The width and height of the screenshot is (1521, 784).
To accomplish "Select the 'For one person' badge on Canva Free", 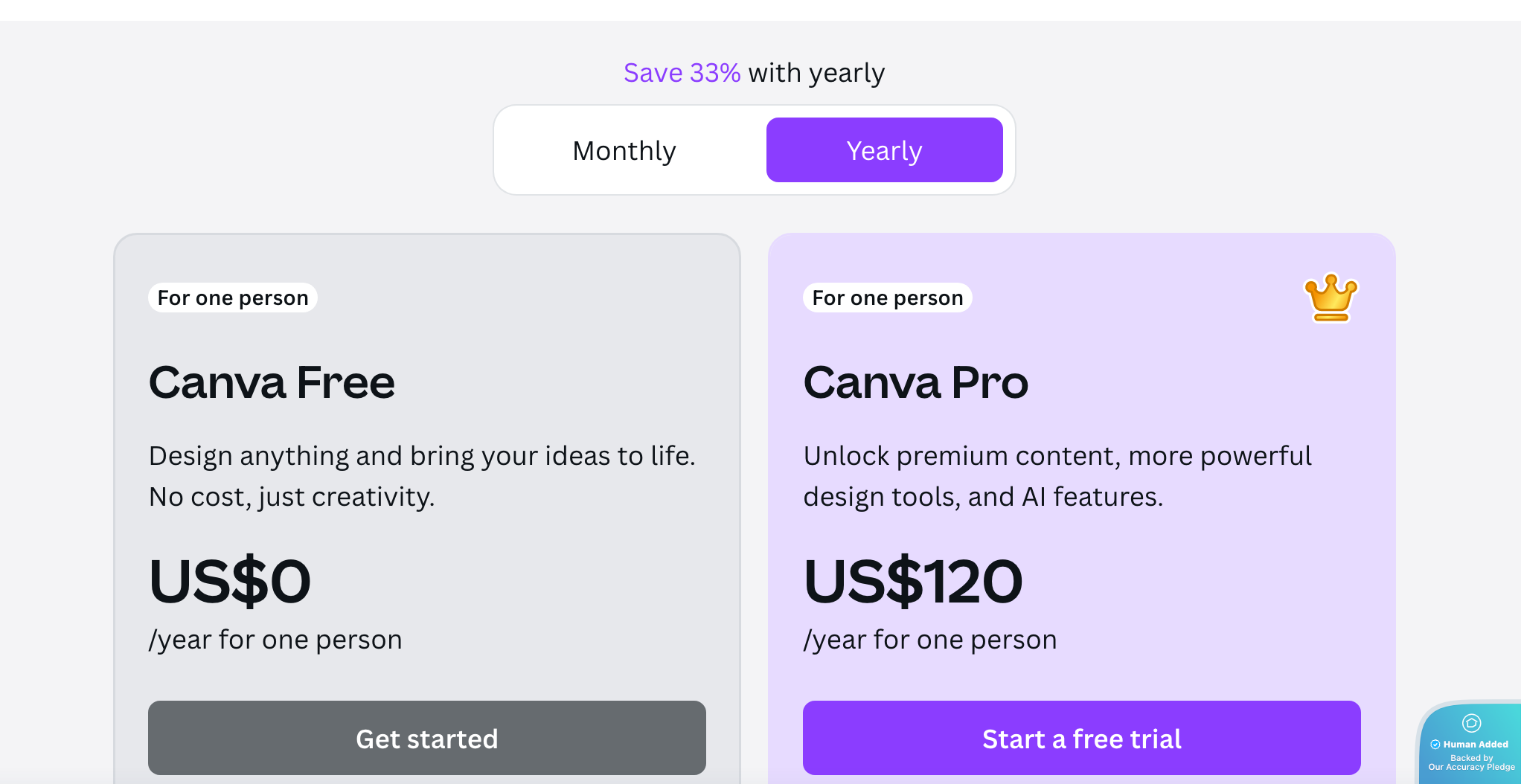I will (x=232, y=298).
